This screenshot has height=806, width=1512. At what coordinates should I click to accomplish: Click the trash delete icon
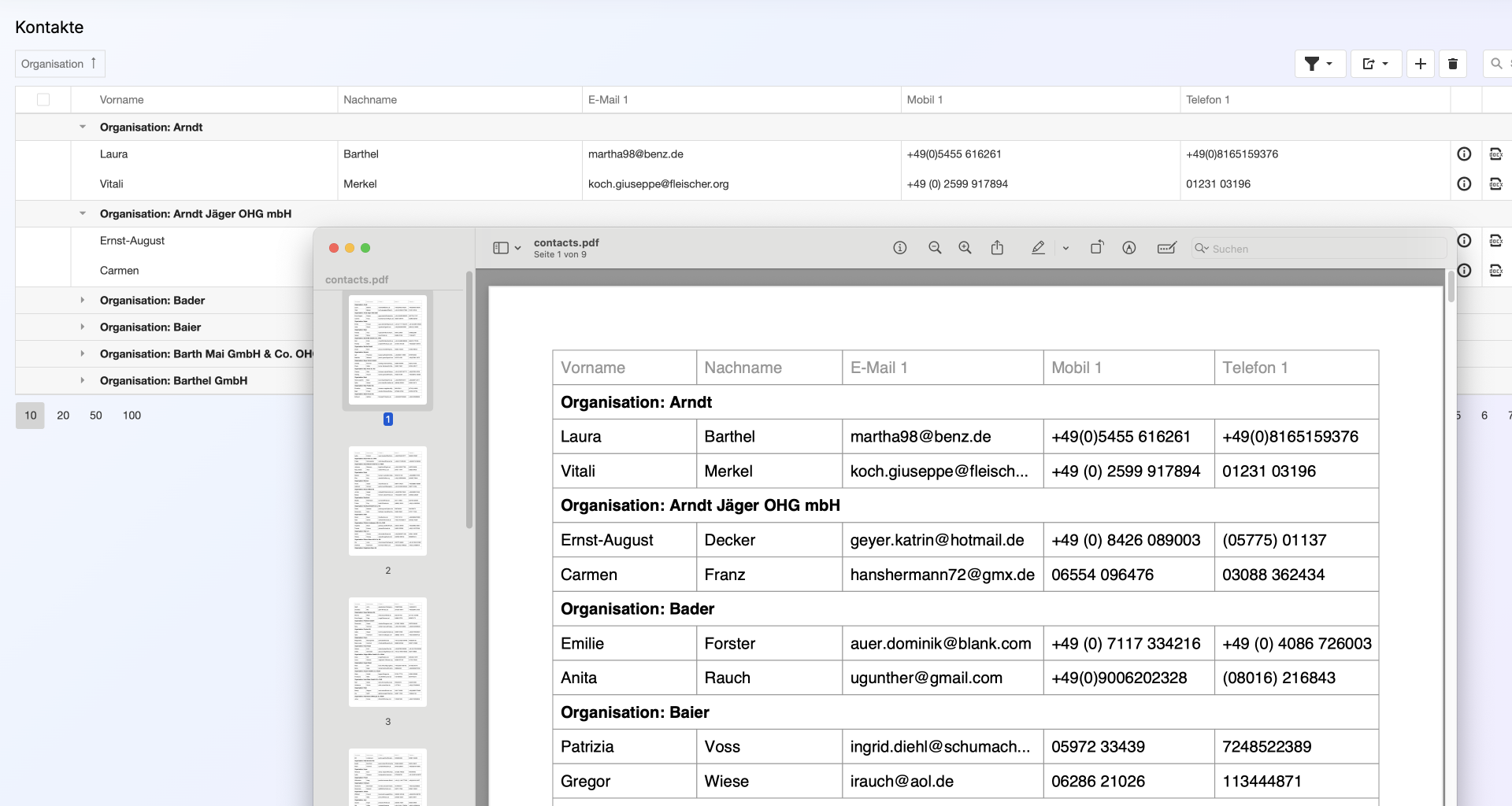(1453, 64)
